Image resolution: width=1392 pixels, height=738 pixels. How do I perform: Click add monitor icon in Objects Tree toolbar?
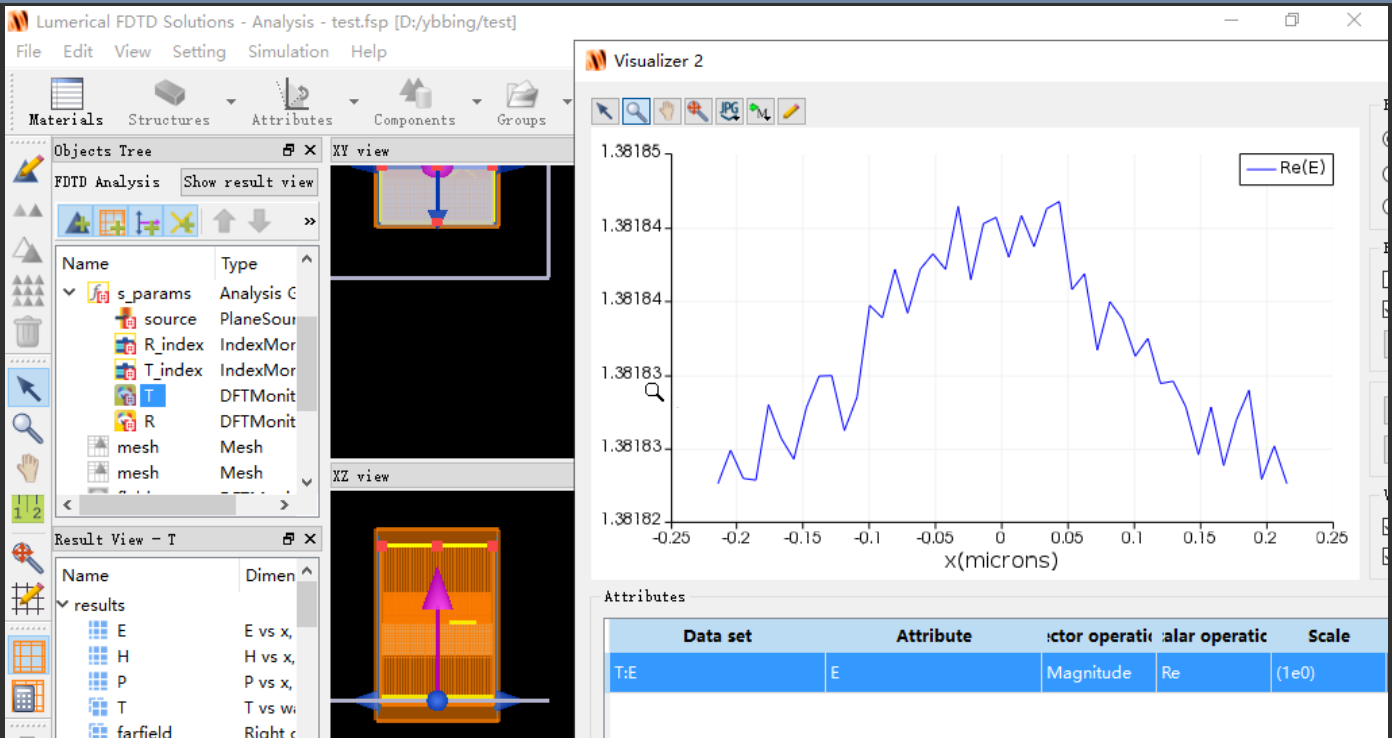(181, 221)
